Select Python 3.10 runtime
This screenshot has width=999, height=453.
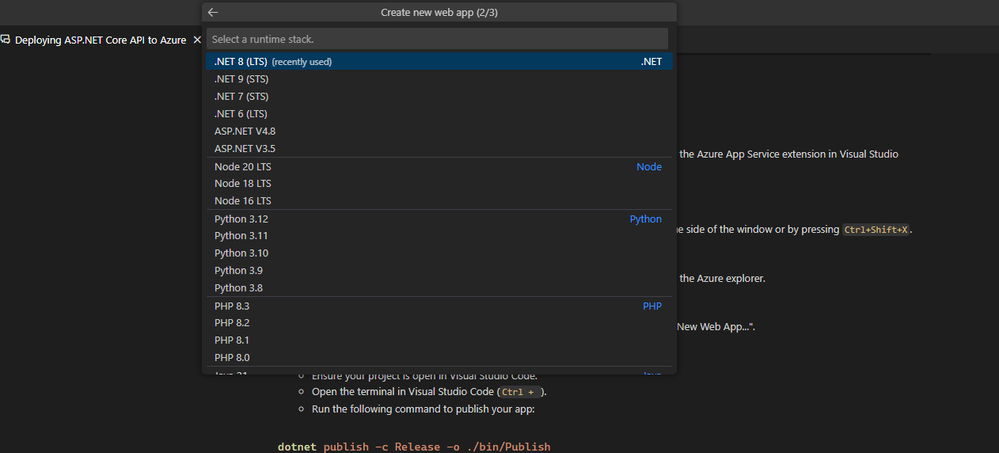440,253
